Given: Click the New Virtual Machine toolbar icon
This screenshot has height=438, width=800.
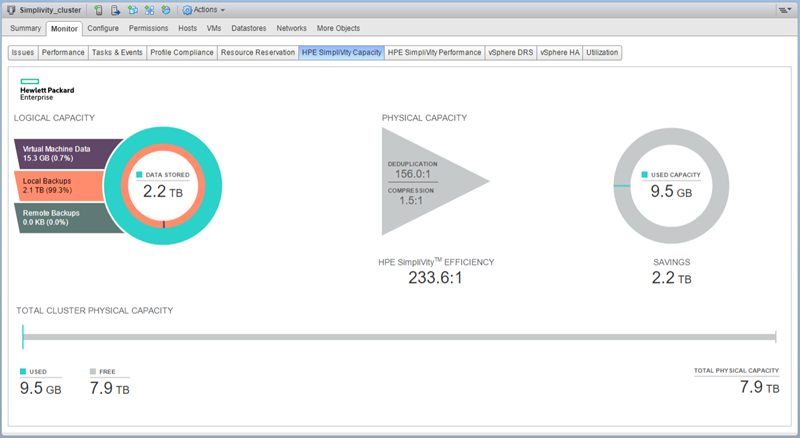Looking at the screenshot, I should click(x=133, y=9).
